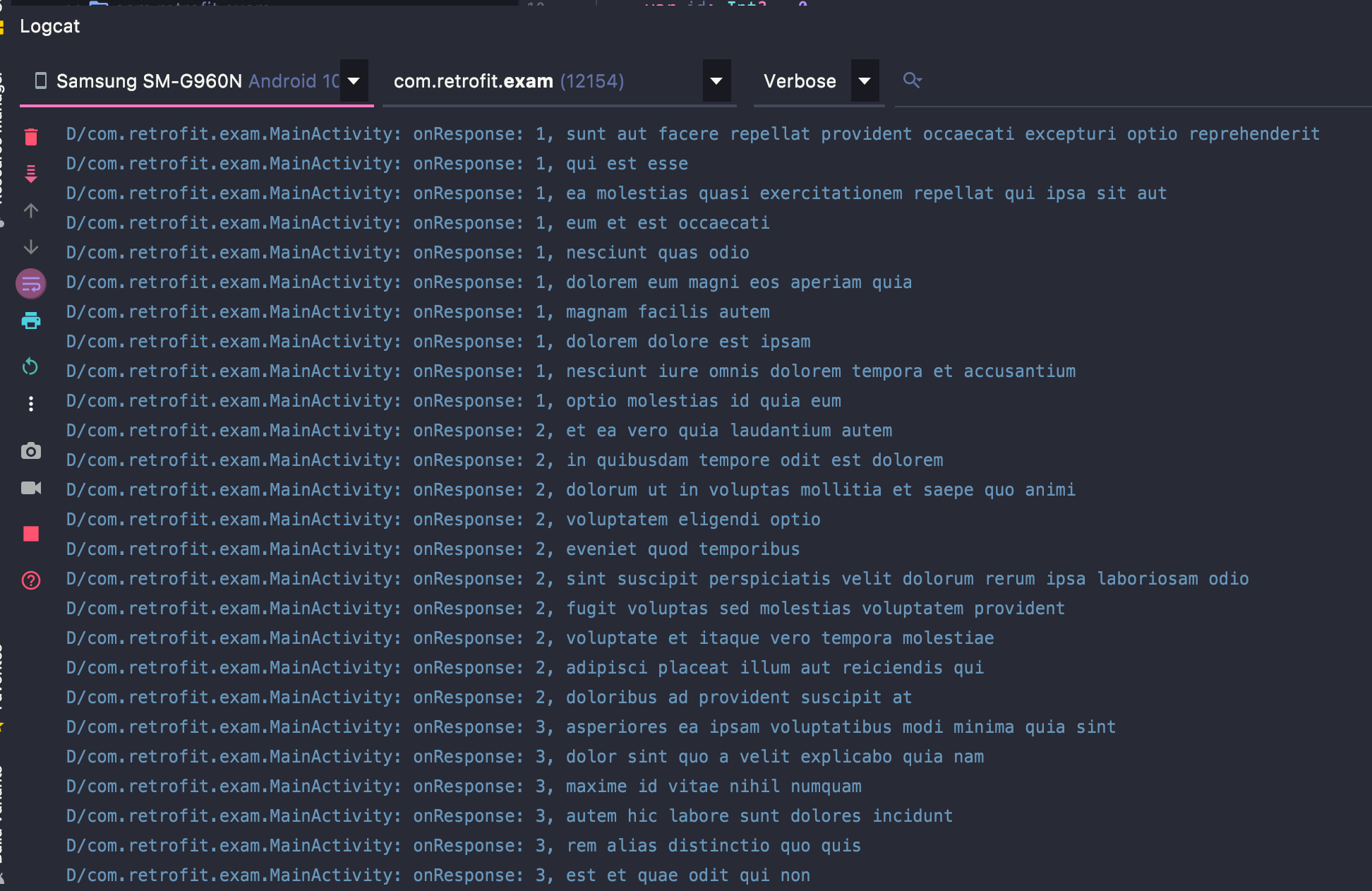Click Scroll to the end icon

pos(31,174)
